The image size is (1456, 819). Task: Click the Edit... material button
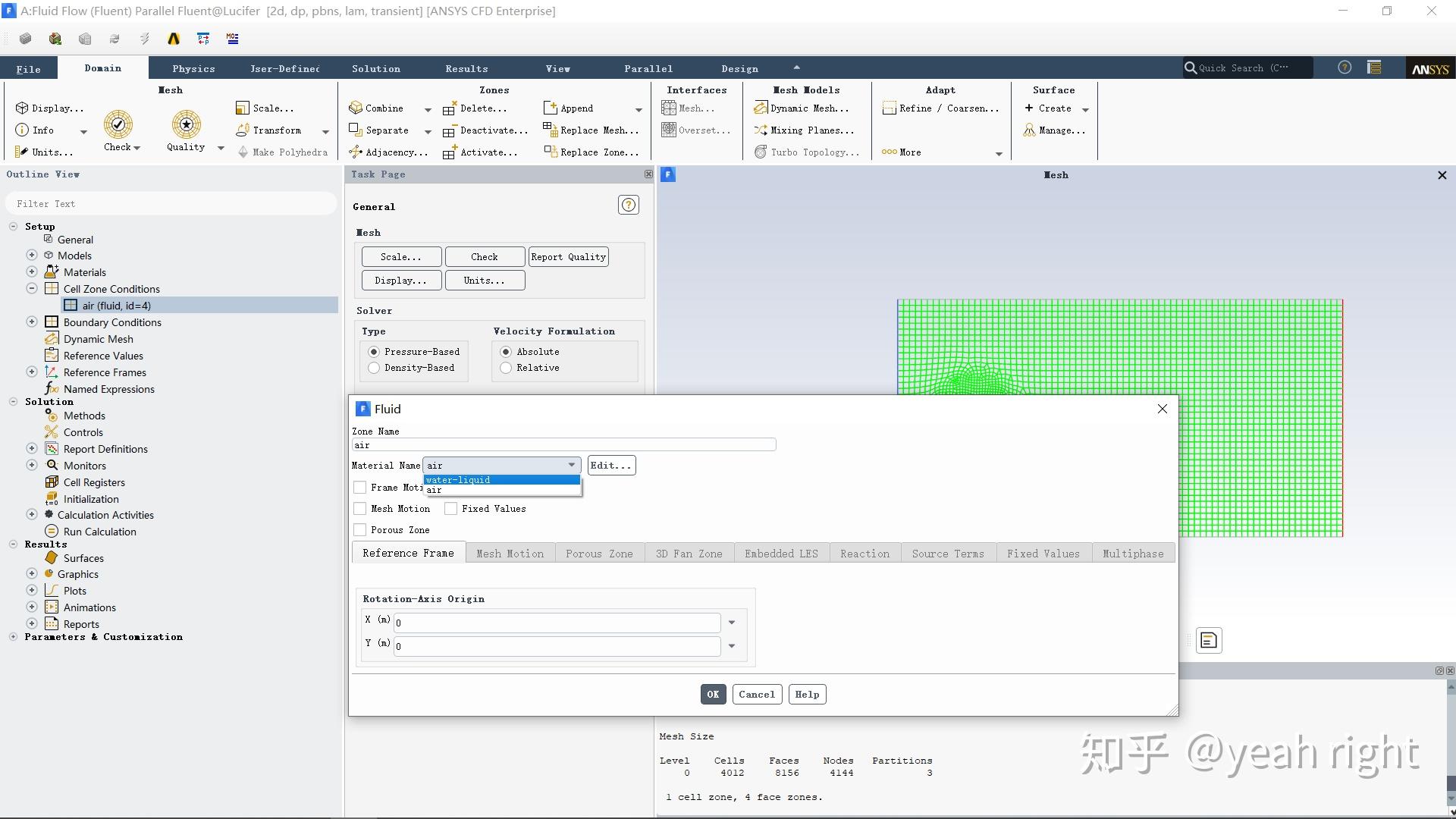click(x=610, y=466)
